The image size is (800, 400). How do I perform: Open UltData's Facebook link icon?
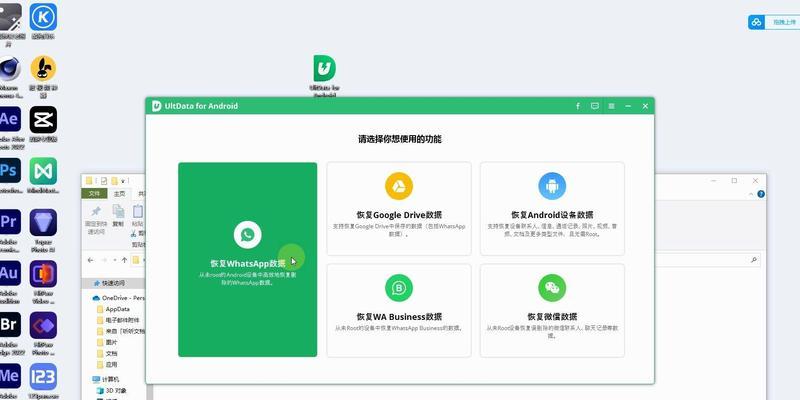tap(578, 106)
